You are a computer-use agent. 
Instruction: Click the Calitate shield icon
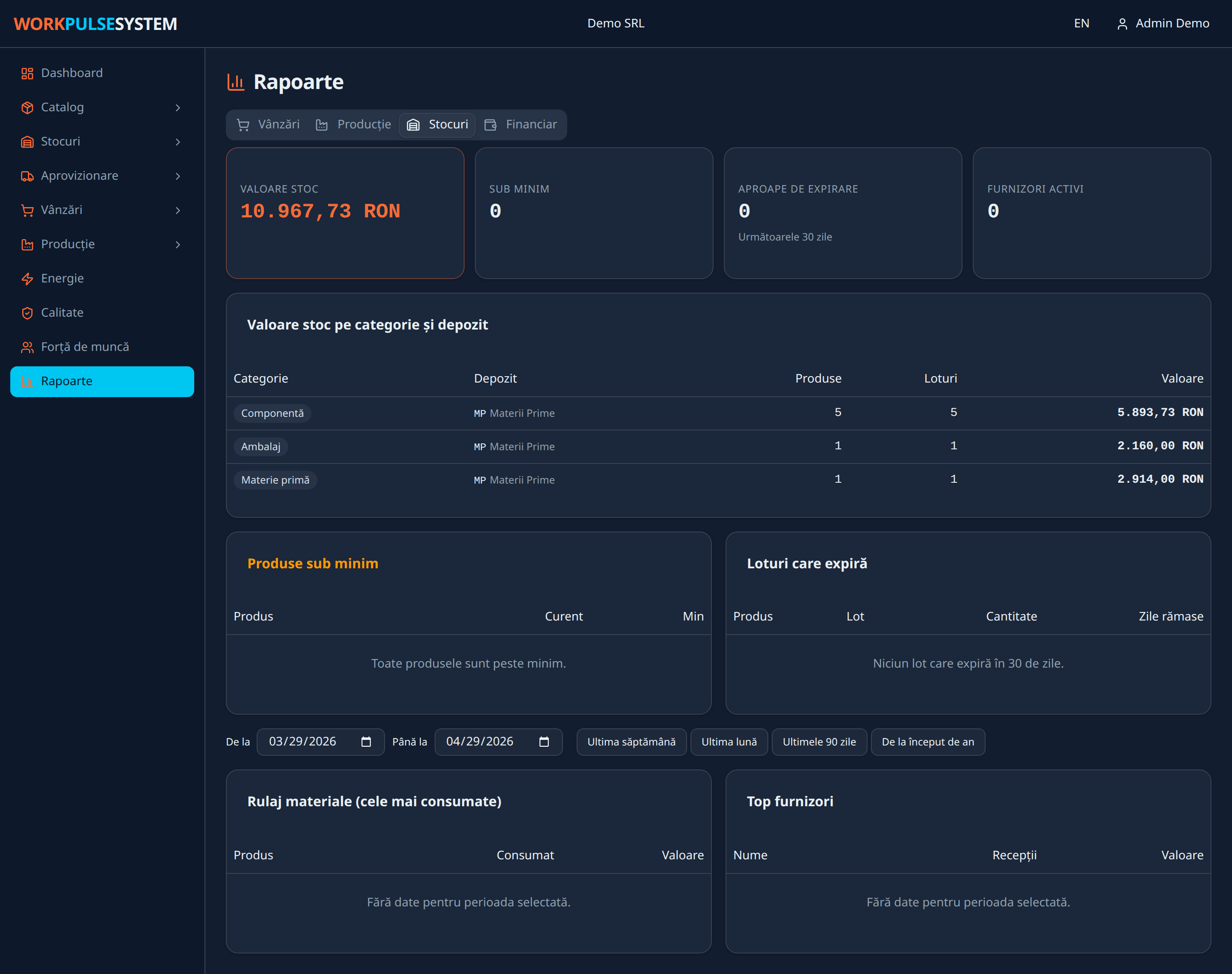point(27,313)
